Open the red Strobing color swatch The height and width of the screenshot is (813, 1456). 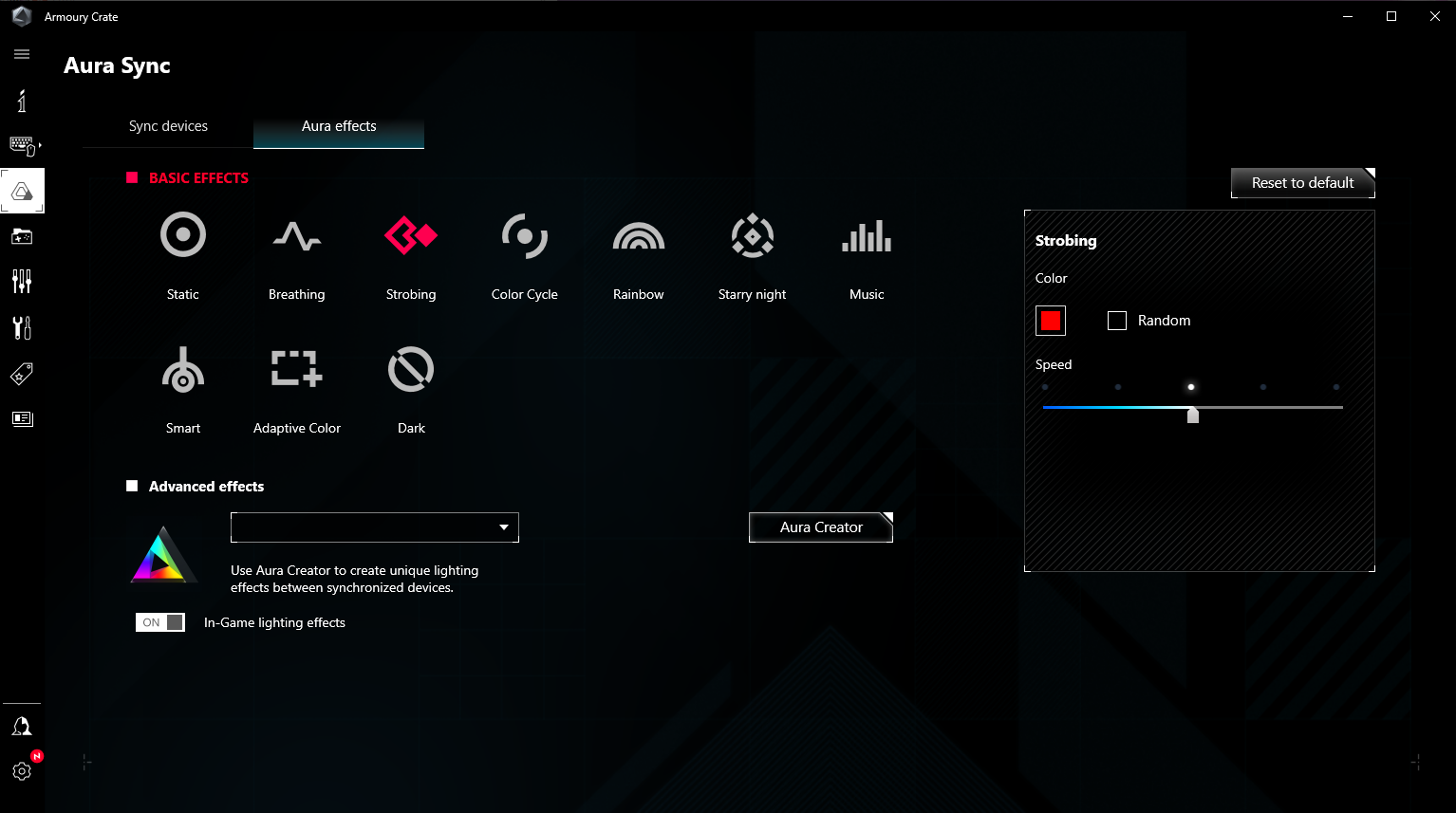click(x=1050, y=321)
